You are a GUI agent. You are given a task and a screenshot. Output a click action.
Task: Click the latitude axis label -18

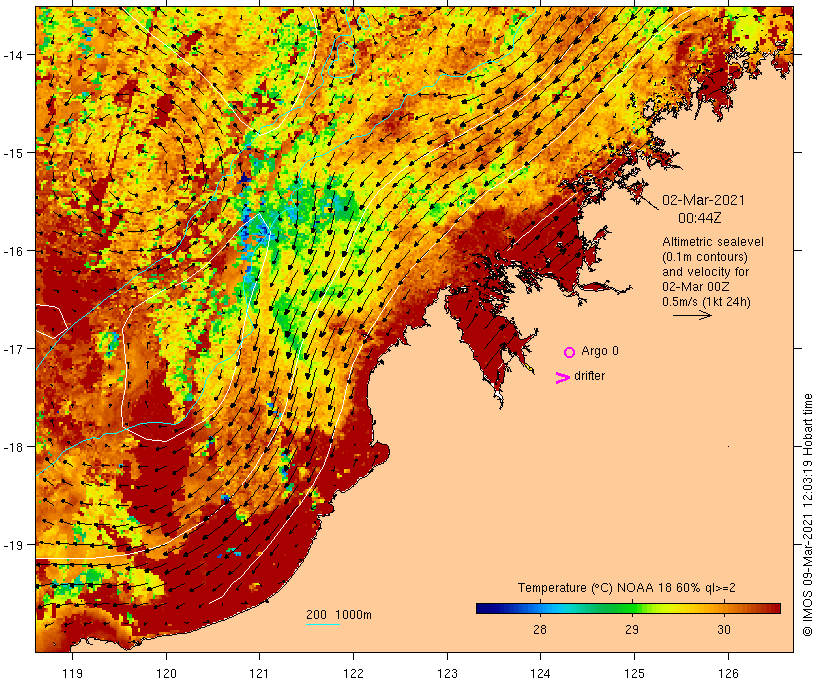coord(13,447)
